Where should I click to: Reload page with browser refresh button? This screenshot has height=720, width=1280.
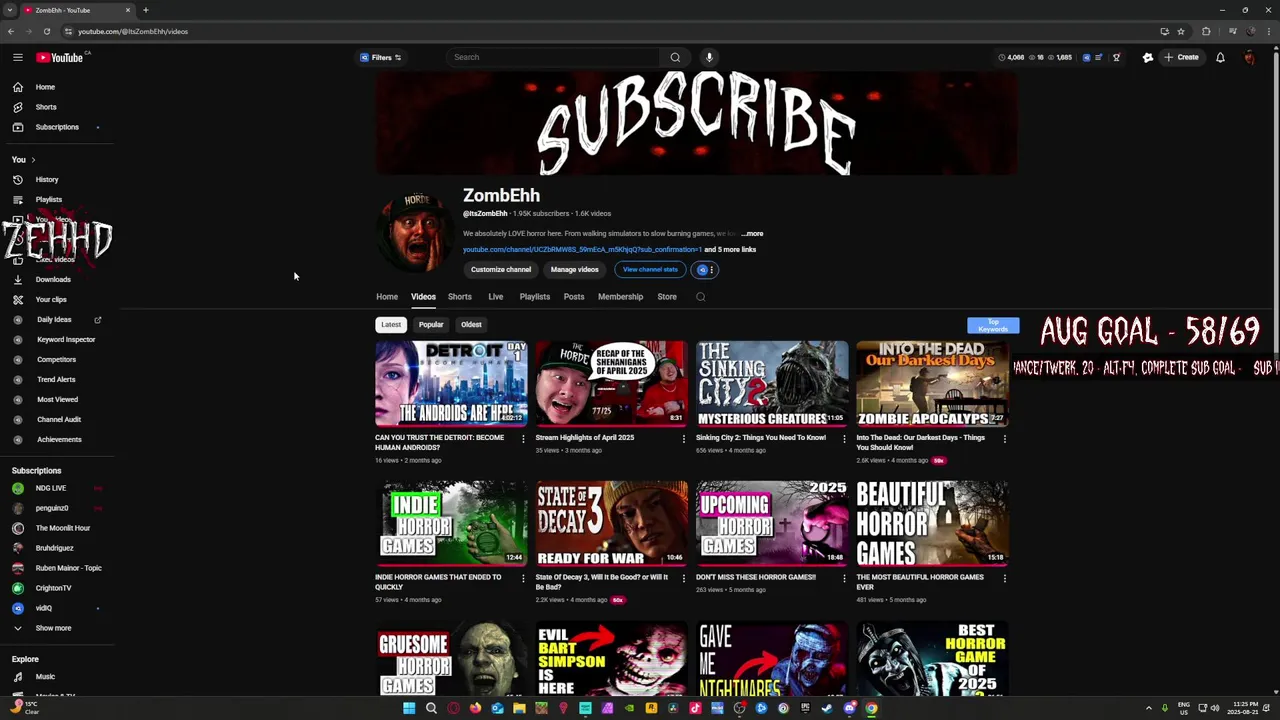pyautogui.click(x=46, y=31)
